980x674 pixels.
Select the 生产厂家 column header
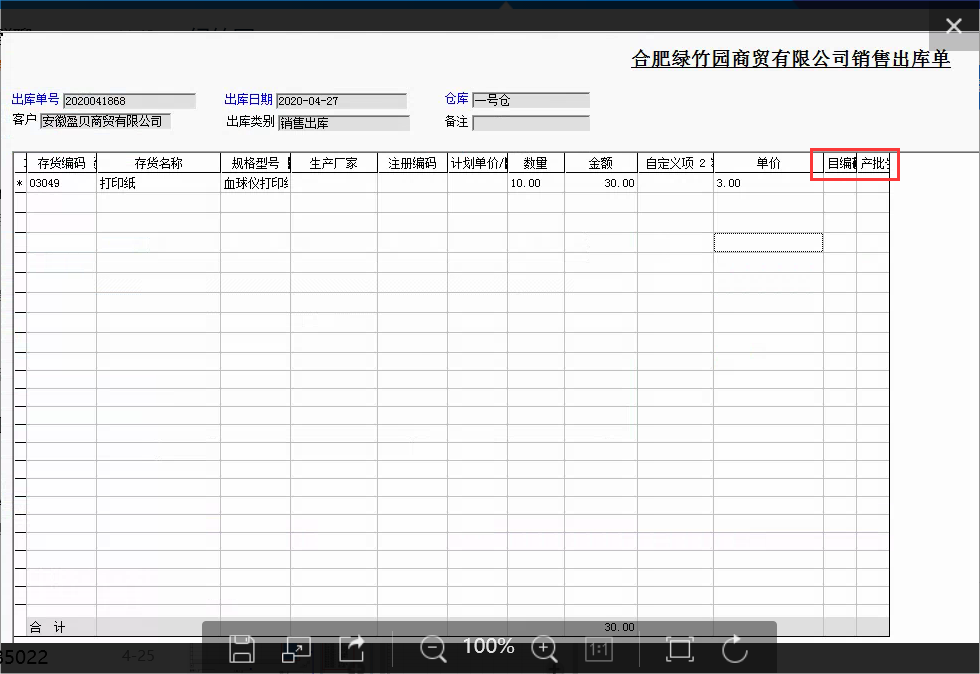point(334,163)
